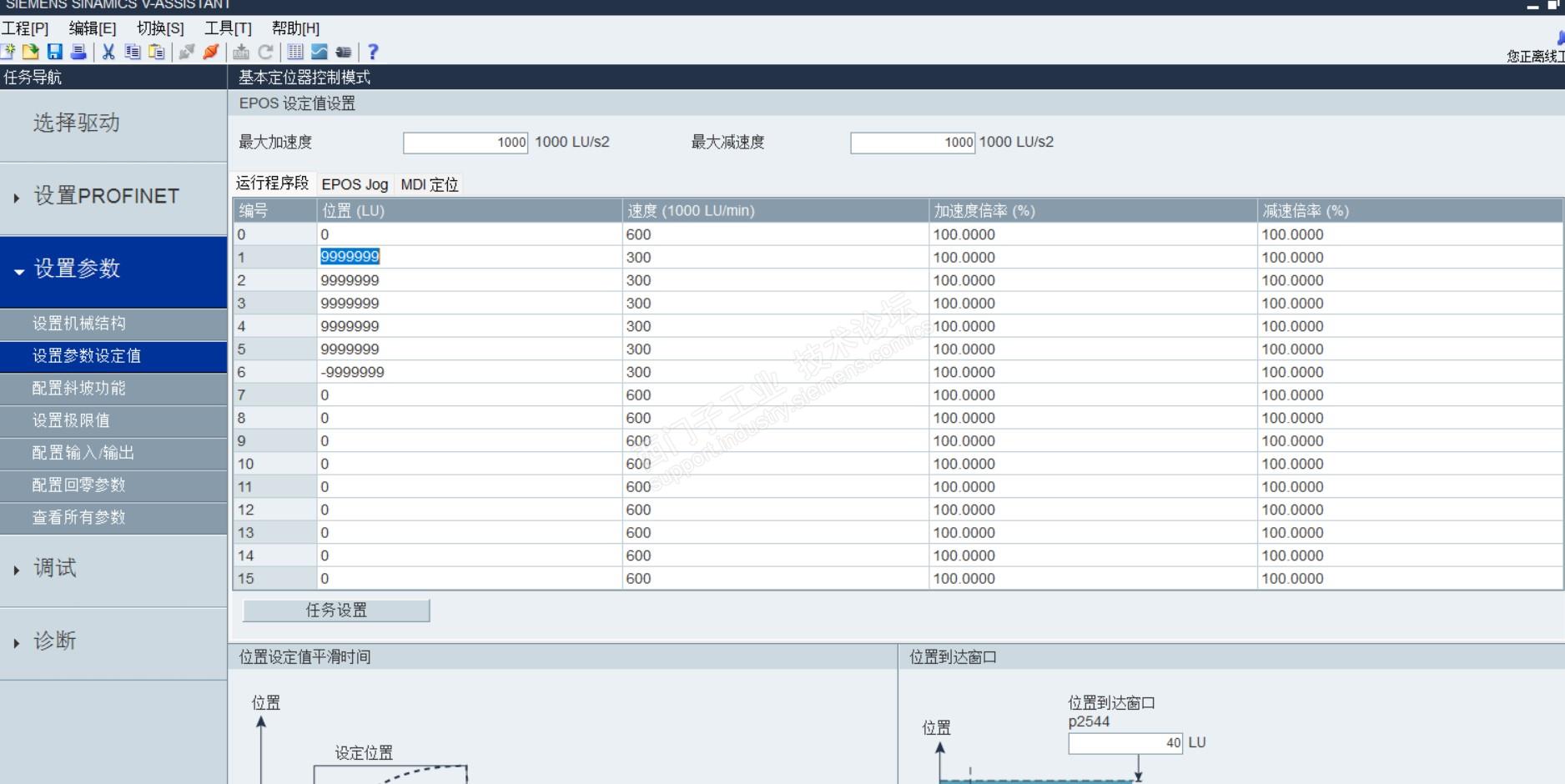Open the 帮助[H] menu
The width and height of the screenshot is (1565, 784).
click(x=295, y=28)
